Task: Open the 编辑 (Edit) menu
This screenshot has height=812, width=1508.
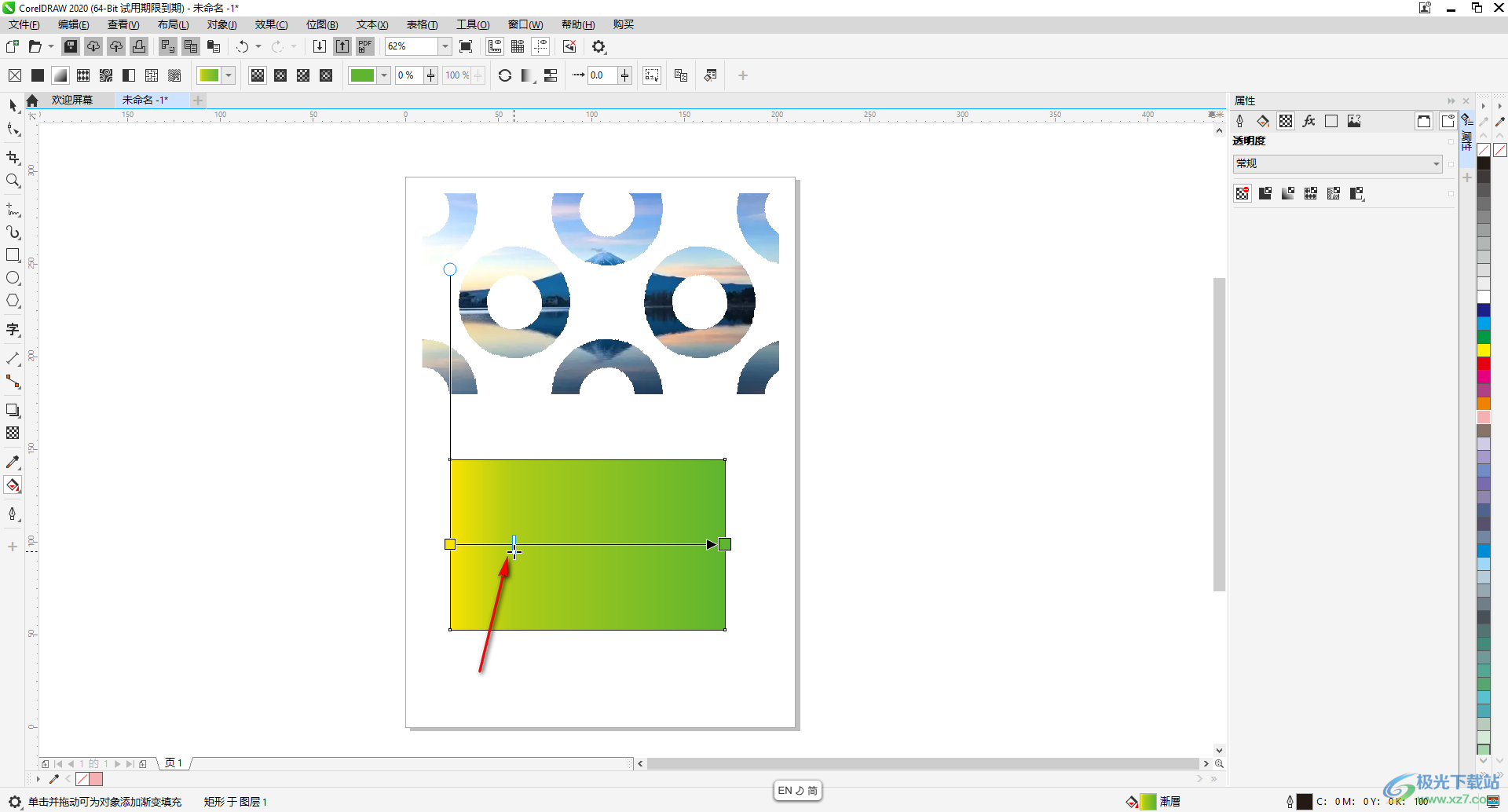Action: pyautogui.click(x=74, y=24)
